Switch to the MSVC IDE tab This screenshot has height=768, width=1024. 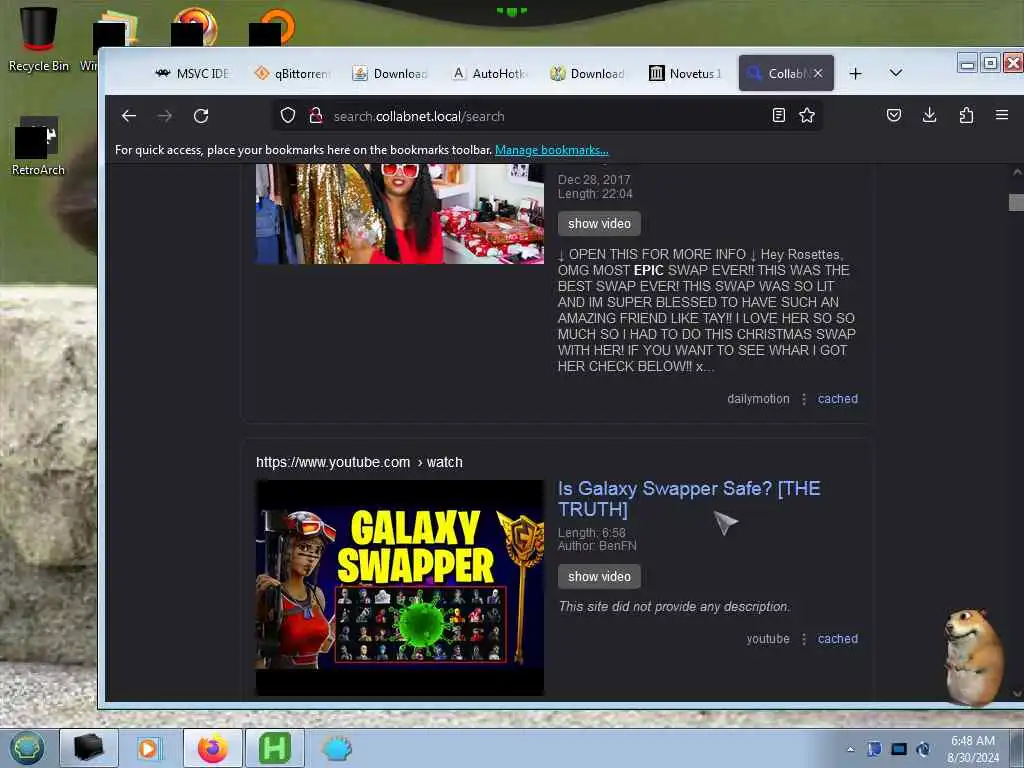click(192, 74)
